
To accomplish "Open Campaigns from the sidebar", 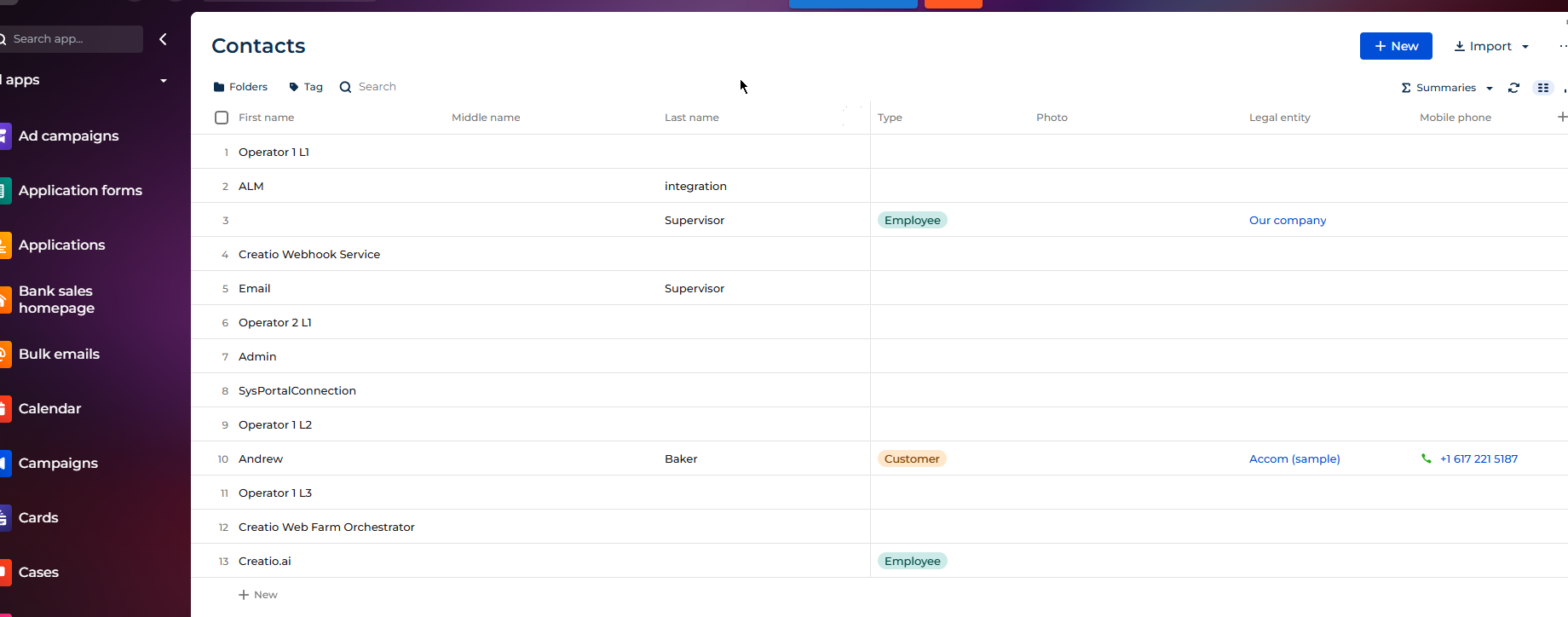I will click(x=58, y=463).
